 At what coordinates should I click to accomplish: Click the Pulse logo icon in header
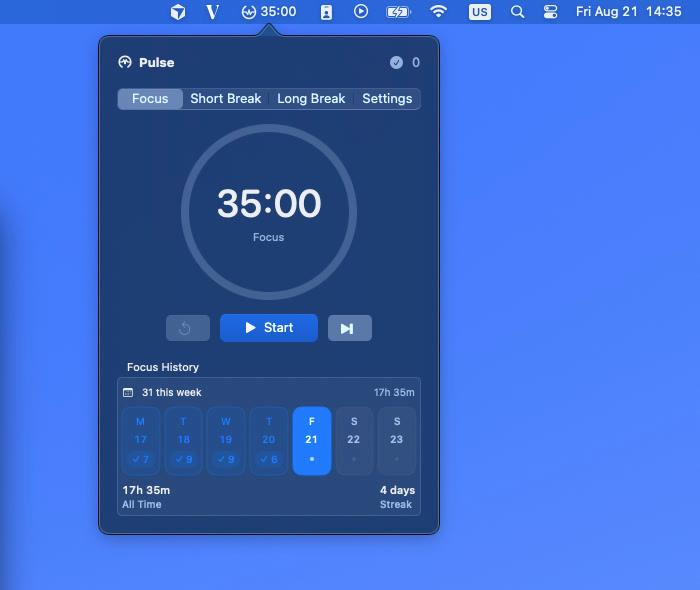tap(125, 62)
